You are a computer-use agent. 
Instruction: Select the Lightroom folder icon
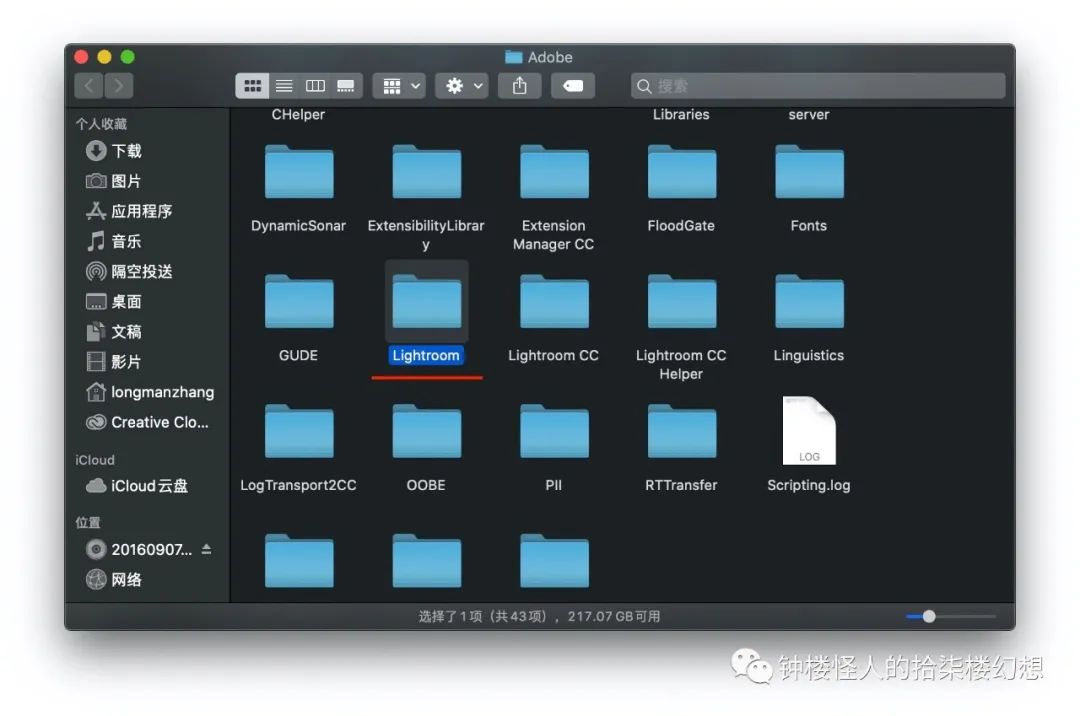pos(426,302)
